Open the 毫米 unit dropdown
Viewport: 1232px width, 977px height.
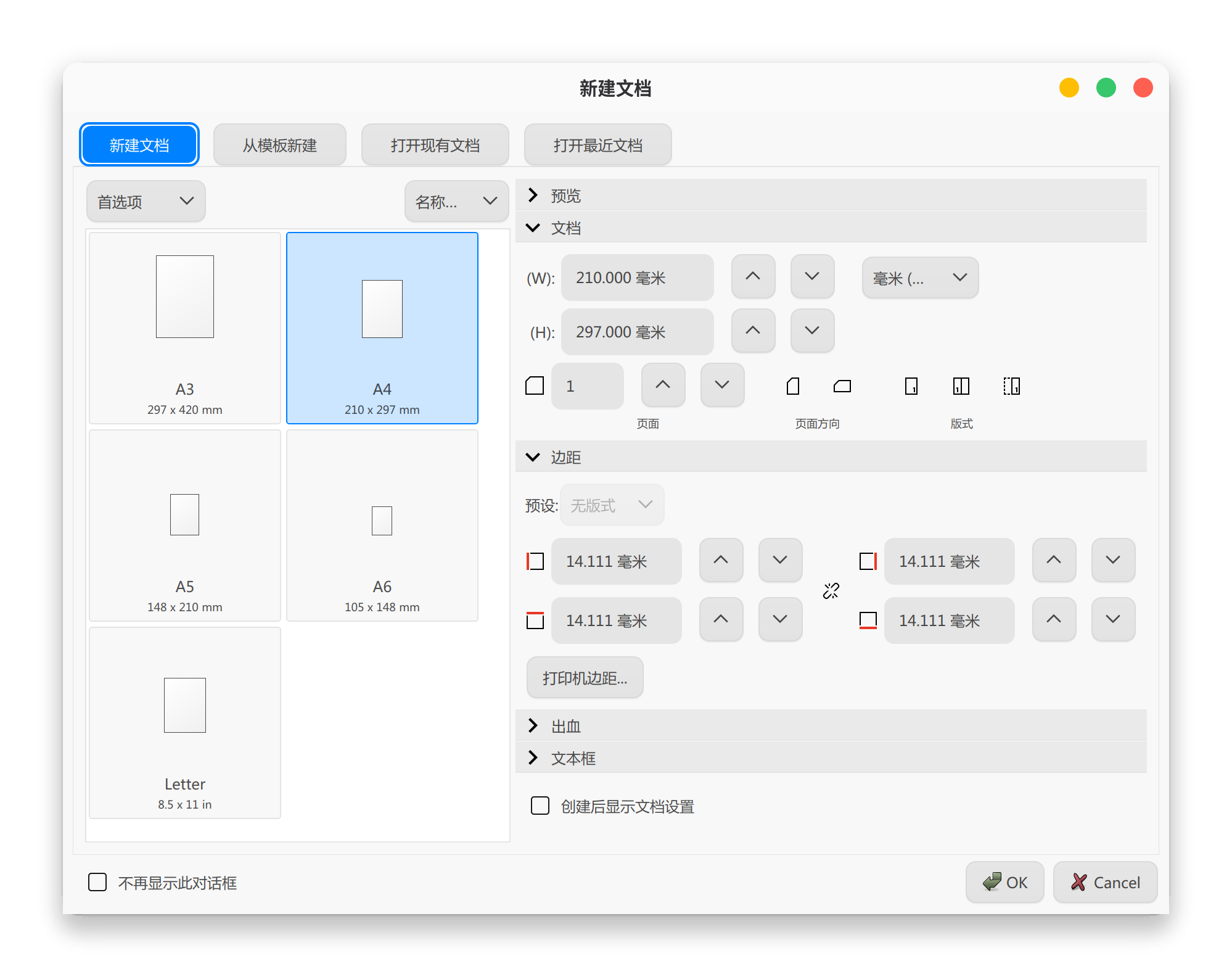[920, 278]
